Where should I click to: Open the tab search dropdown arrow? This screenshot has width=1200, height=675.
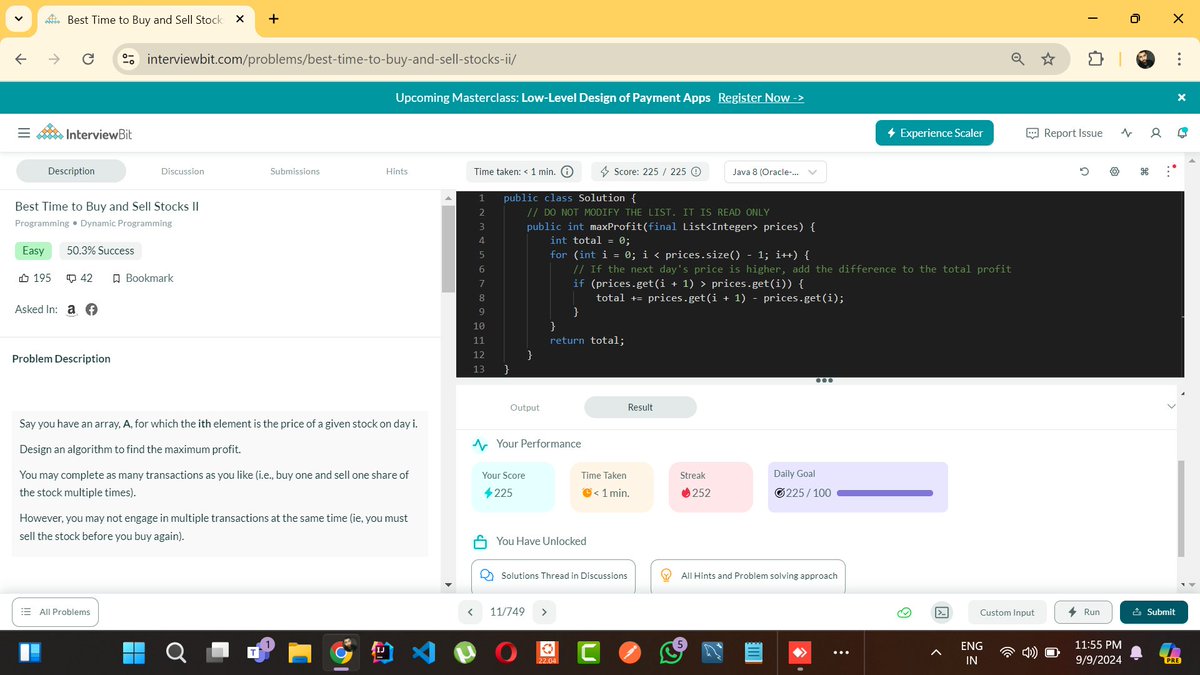pos(19,19)
